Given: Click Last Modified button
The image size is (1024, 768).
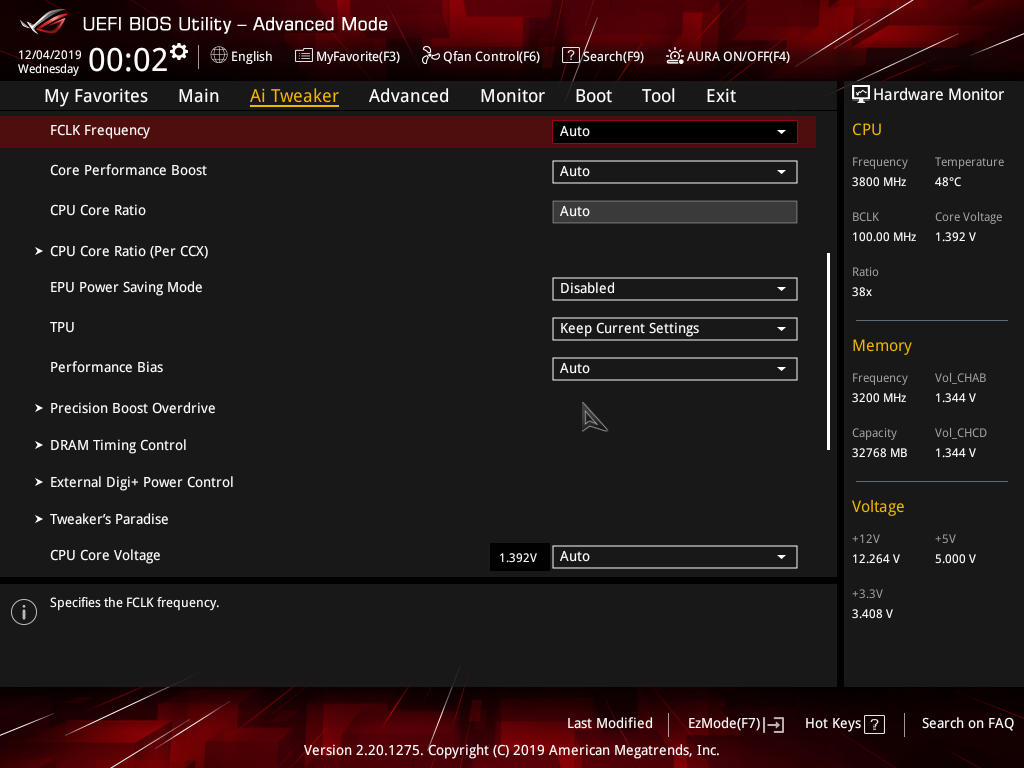Looking at the screenshot, I should (609, 723).
